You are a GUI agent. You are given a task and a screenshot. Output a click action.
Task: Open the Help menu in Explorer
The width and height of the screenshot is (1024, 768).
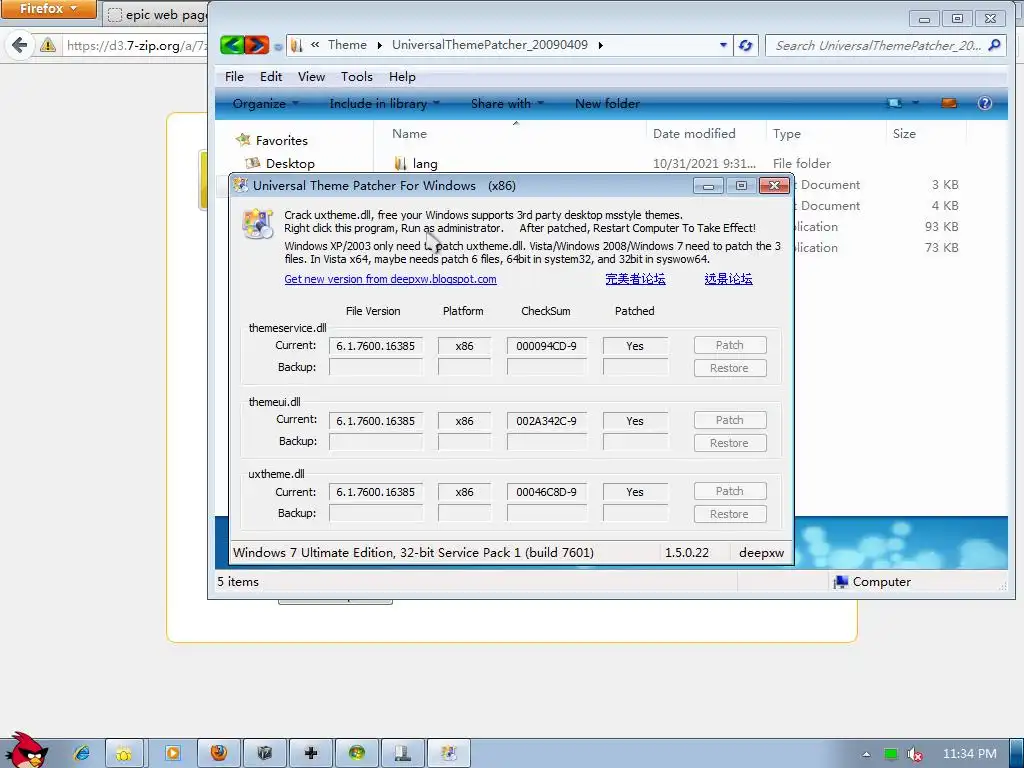click(402, 76)
